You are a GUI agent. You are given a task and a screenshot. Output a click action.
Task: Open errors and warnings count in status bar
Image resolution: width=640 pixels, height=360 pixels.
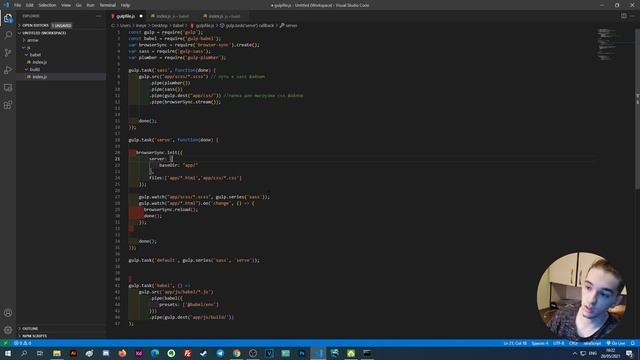tap(22, 343)
